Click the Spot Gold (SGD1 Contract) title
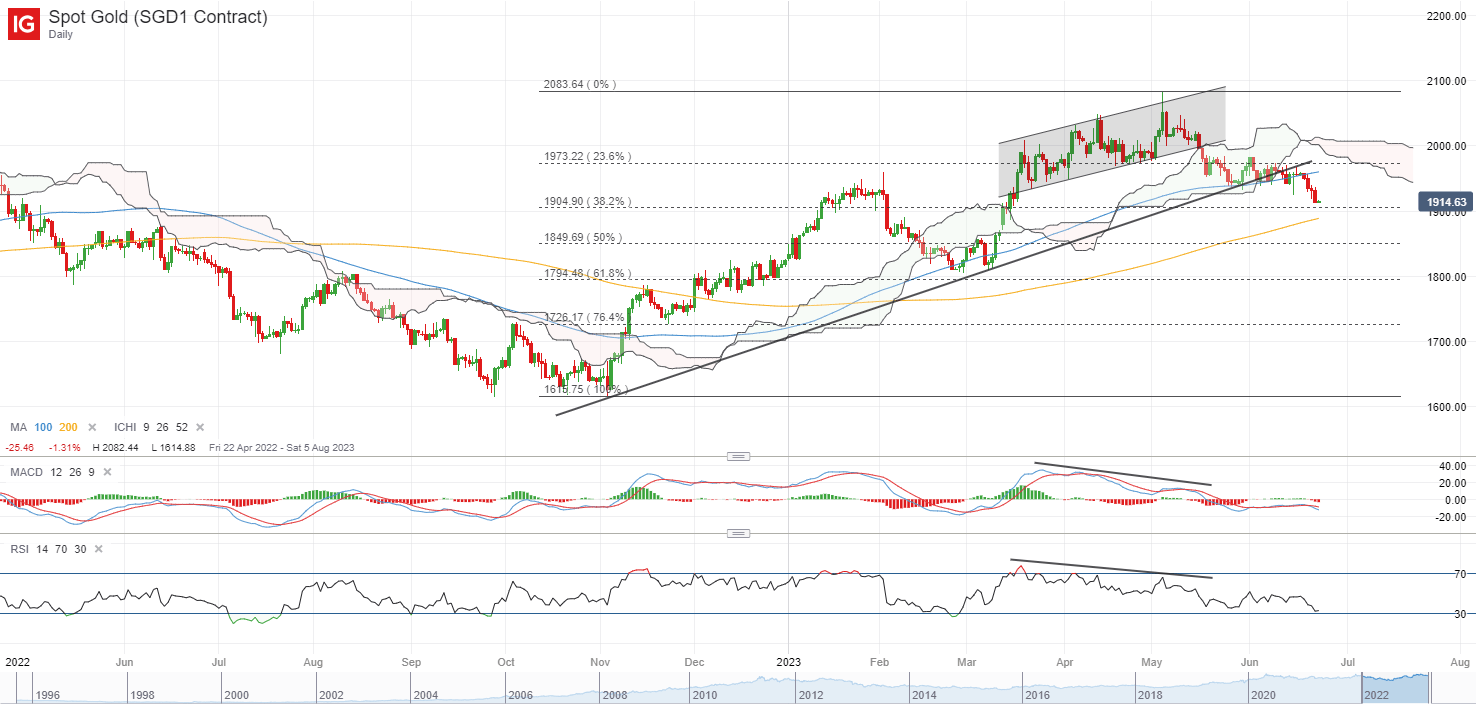The height and width of the screenshot is (704, 1476). click(x=158, y=17)
